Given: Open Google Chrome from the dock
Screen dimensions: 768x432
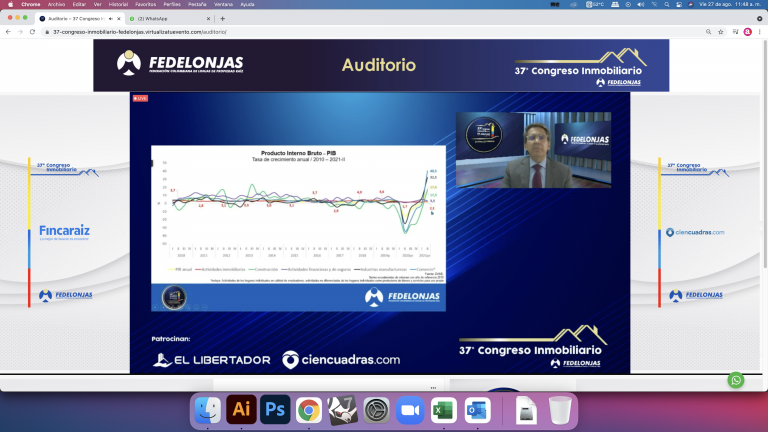Looking at the screenshot, I should (309, 410).
